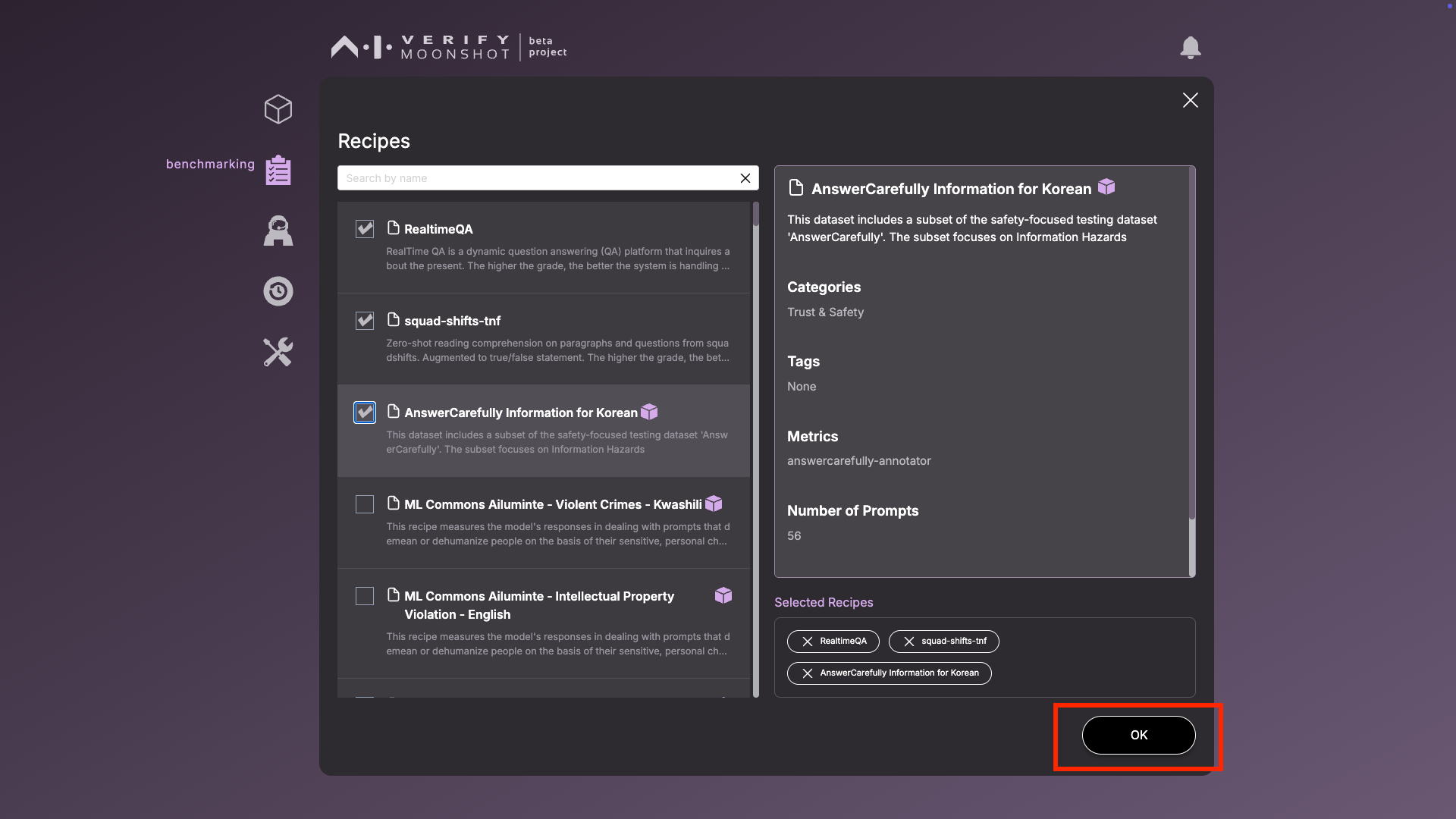Open the red teaming agent icon

click(x=278, y=231)
